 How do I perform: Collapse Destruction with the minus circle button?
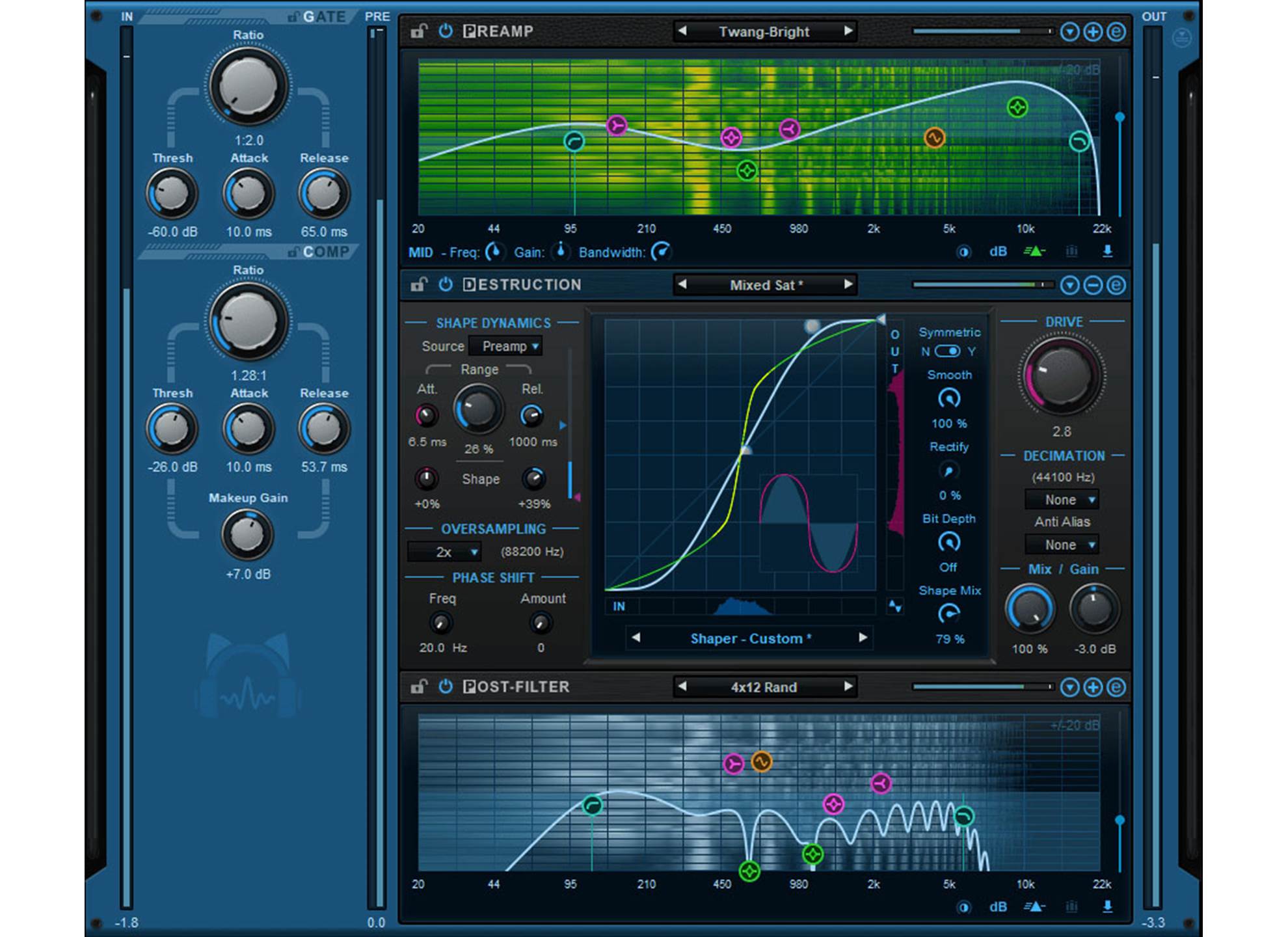click(x=1093, y=285)
